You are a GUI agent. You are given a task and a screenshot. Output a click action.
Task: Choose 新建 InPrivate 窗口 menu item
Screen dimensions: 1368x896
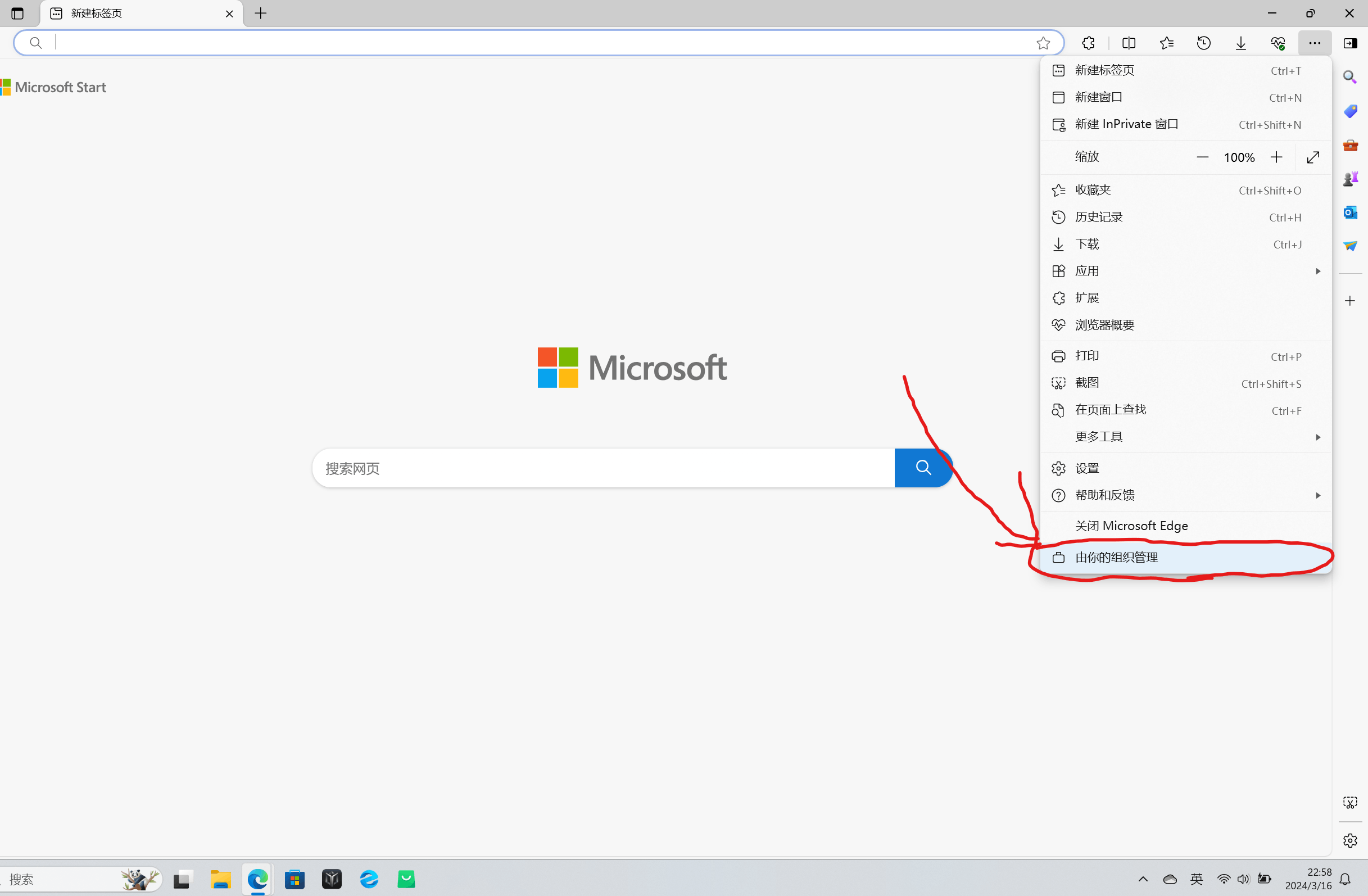point(1185,124)
